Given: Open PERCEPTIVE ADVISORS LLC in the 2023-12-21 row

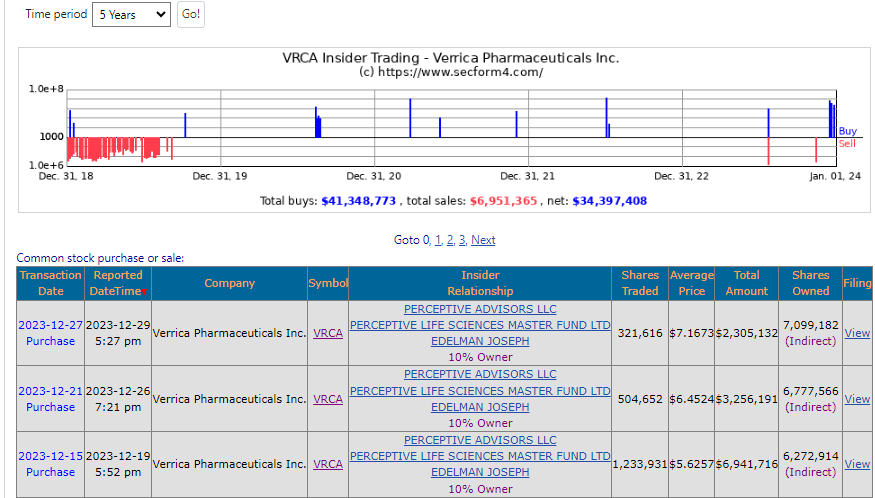Looking at the screenshot, I should [480, 374].
